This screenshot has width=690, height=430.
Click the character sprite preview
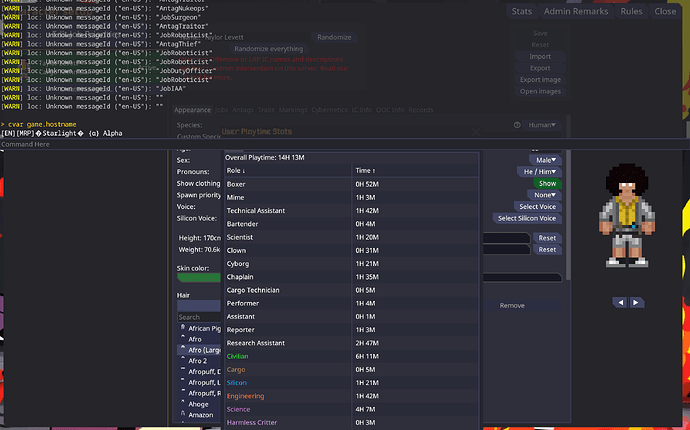(x=626, y=216)
